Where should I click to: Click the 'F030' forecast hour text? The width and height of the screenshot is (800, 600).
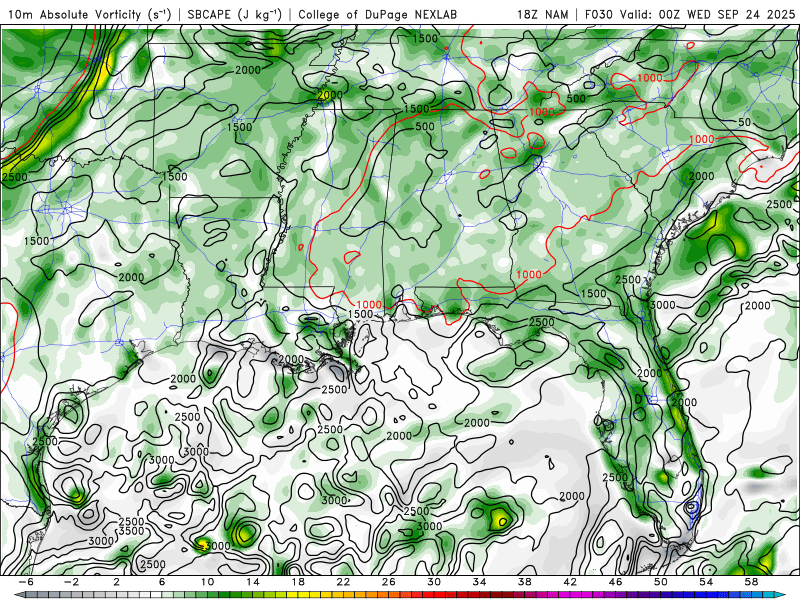pyautogui.click(x=598, y=14)
